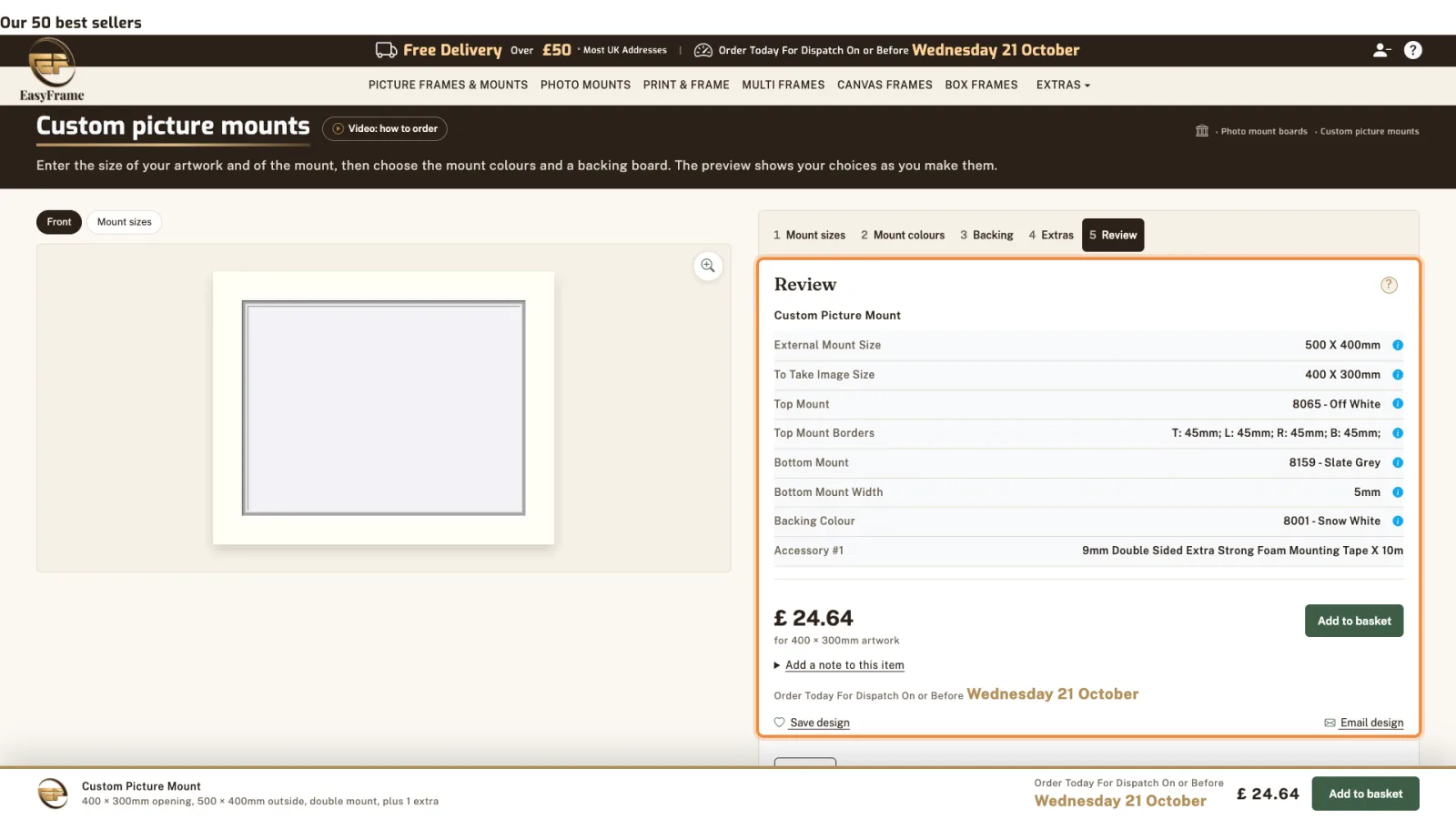Show info for To Take Image Size

(x=1398, y=374)
